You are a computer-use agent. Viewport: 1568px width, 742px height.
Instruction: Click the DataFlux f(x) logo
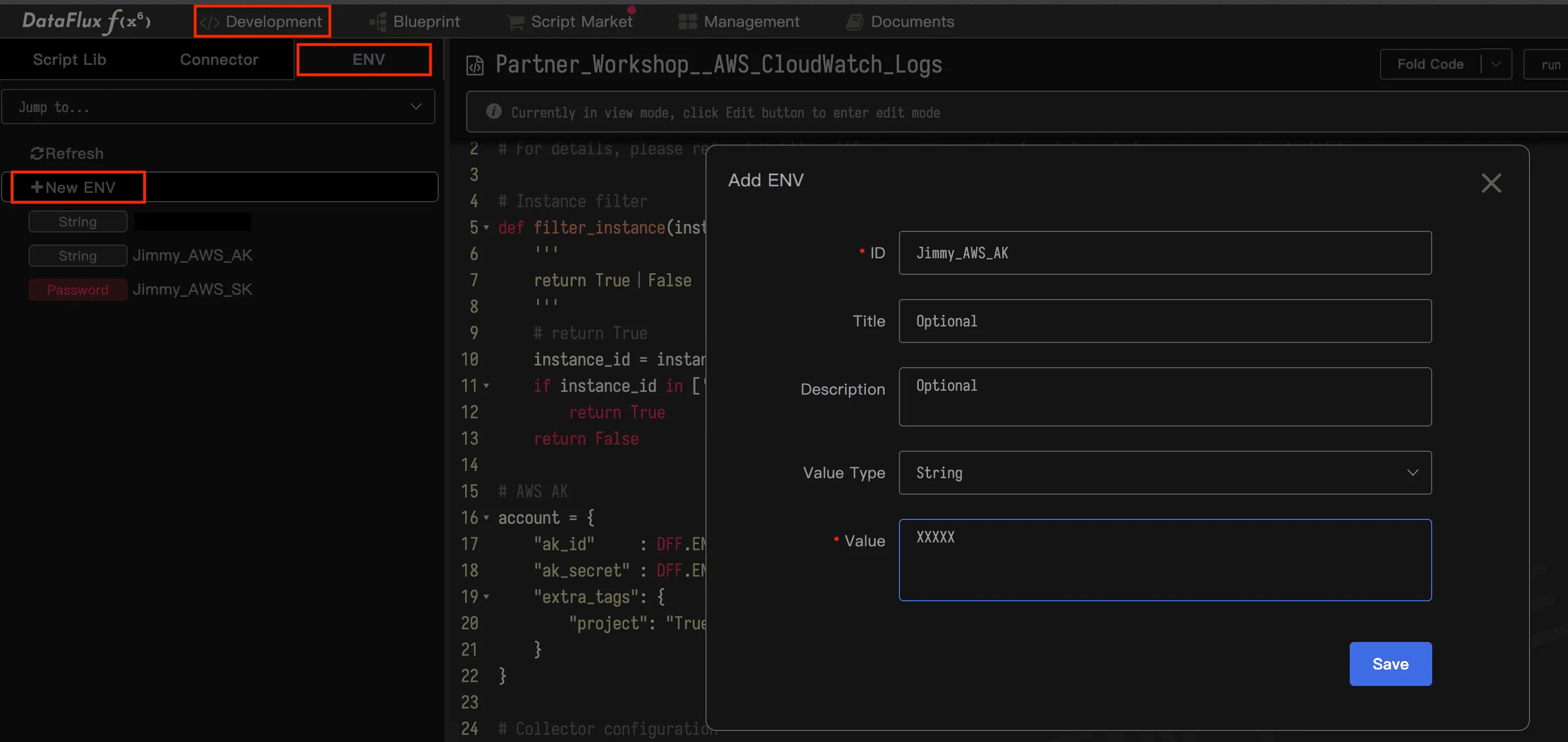click(x=86, y=21)
